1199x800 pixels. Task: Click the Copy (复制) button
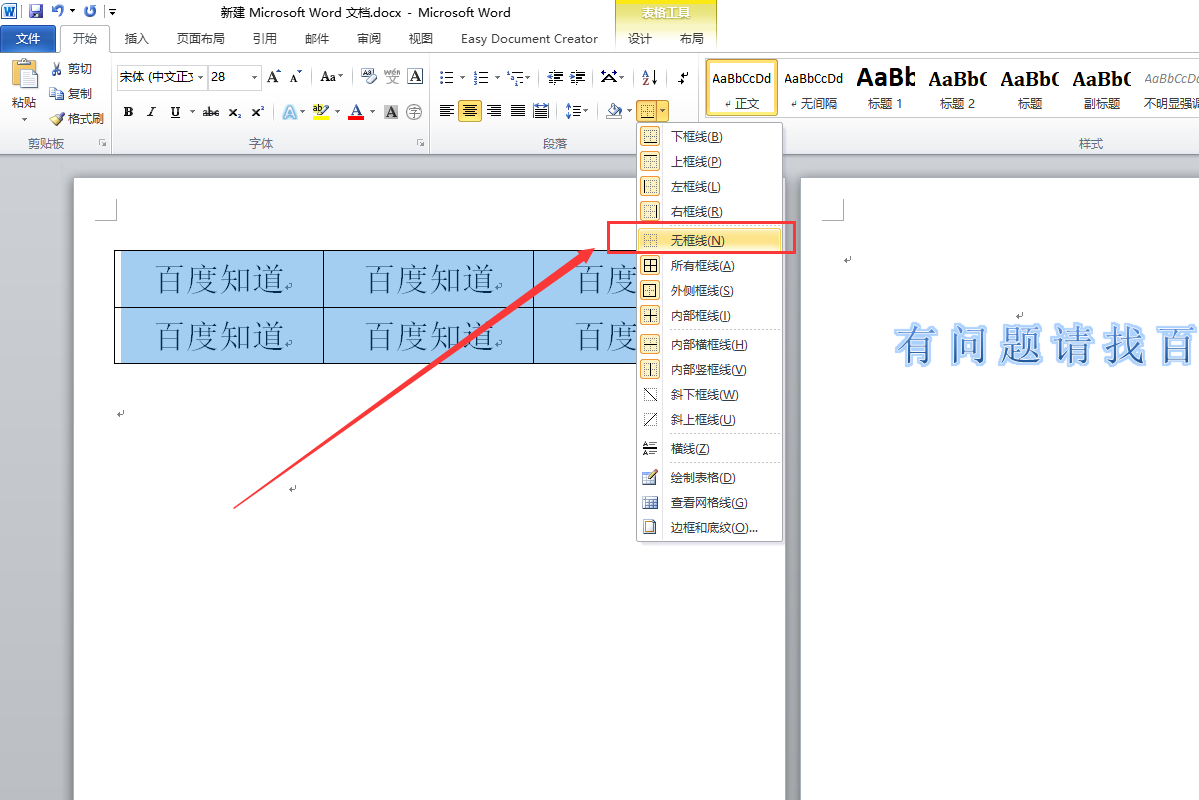71,93
